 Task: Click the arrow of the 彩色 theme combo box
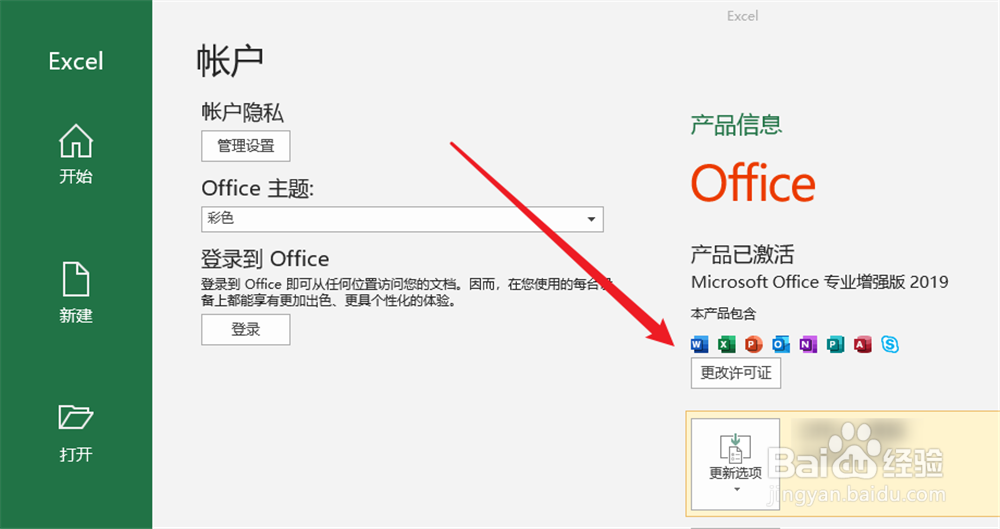tap(591, 219)
